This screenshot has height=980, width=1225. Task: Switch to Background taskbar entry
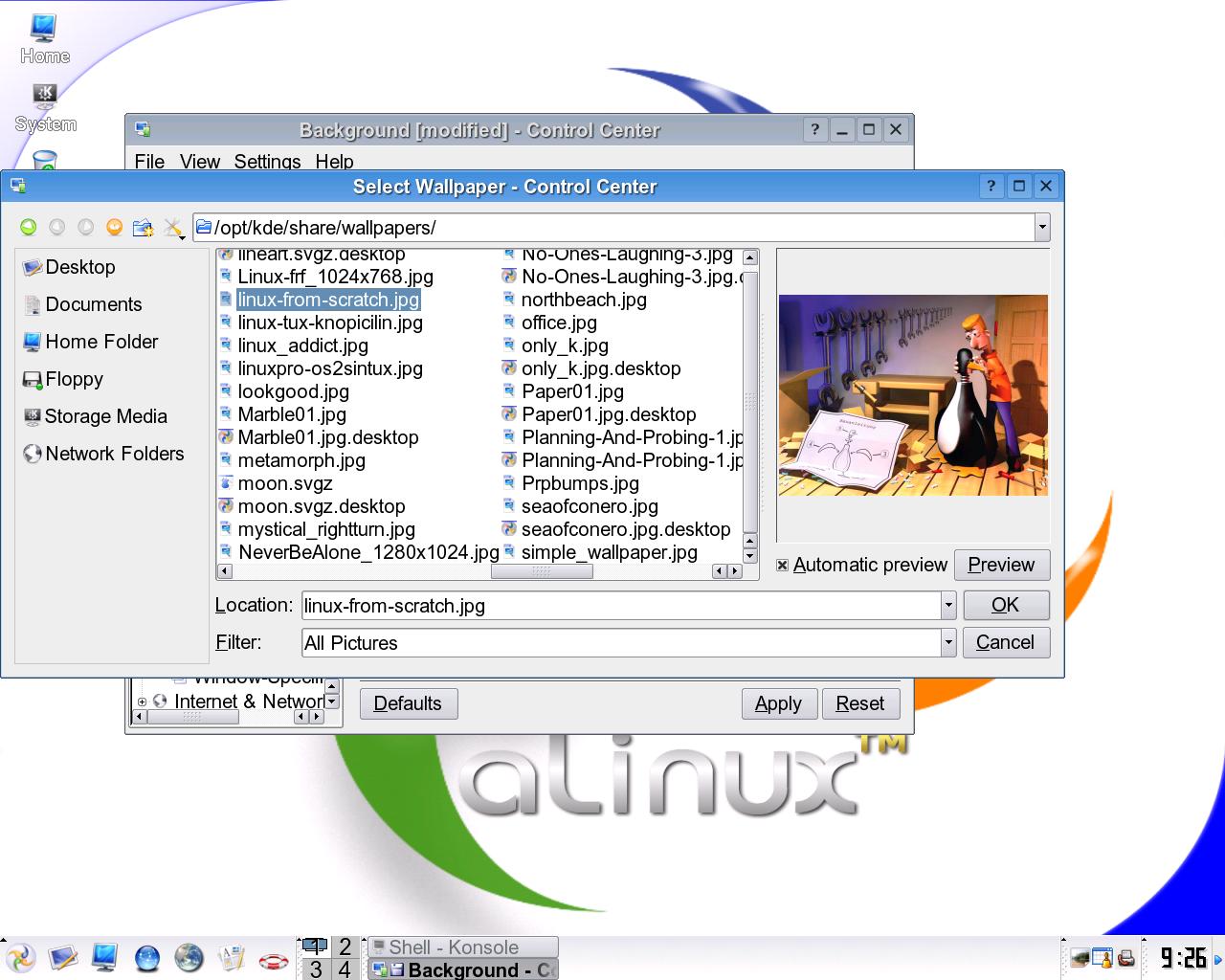tap(463, 969)
